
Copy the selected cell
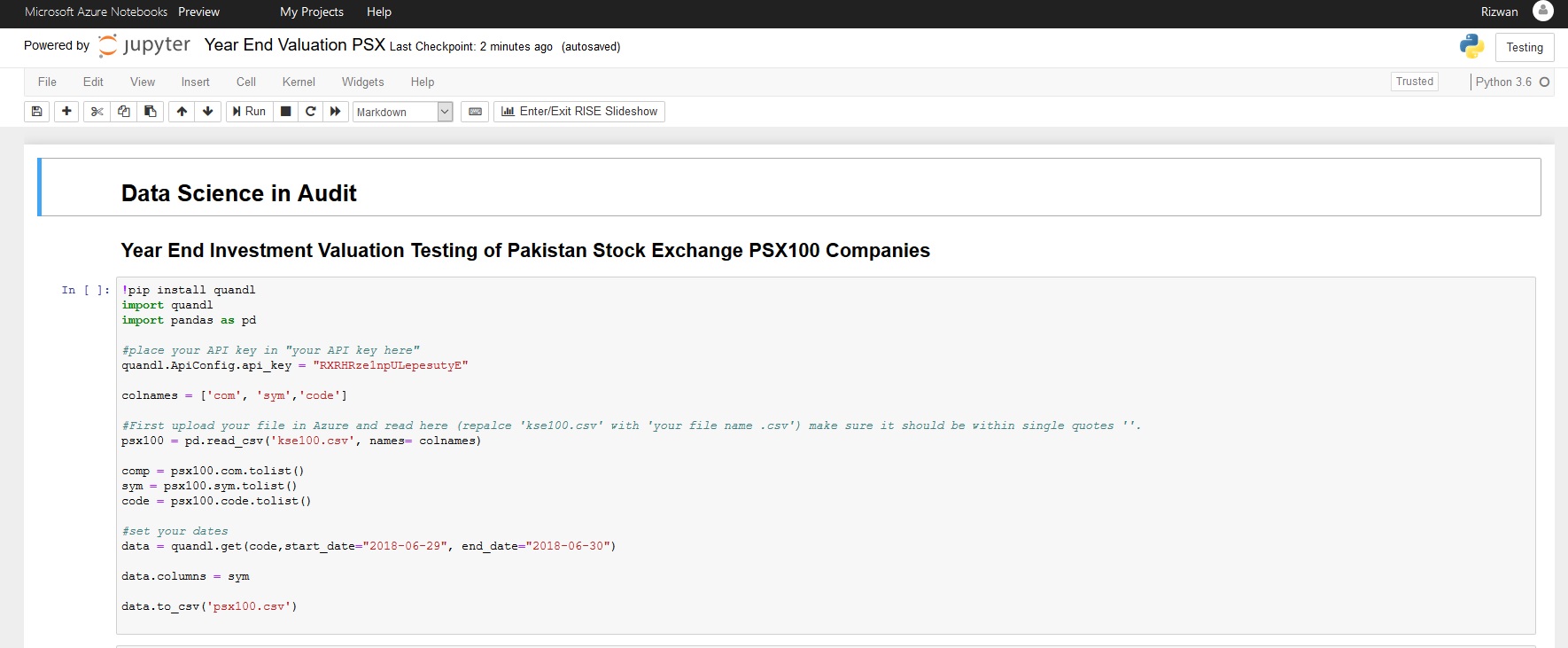coord(124,112)
